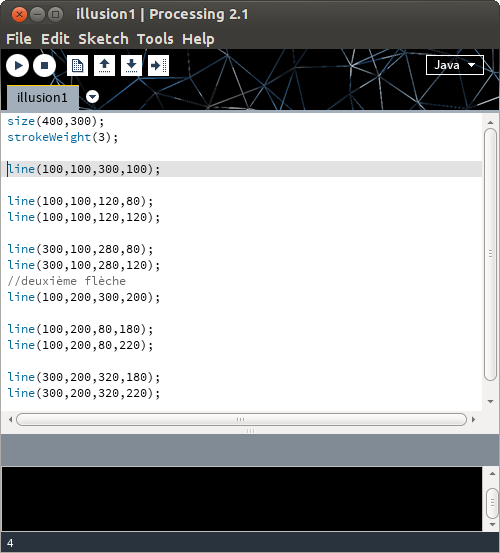Open the Sketch menu
The width and height of the screenshot is (500, 553).
point(103,39)
